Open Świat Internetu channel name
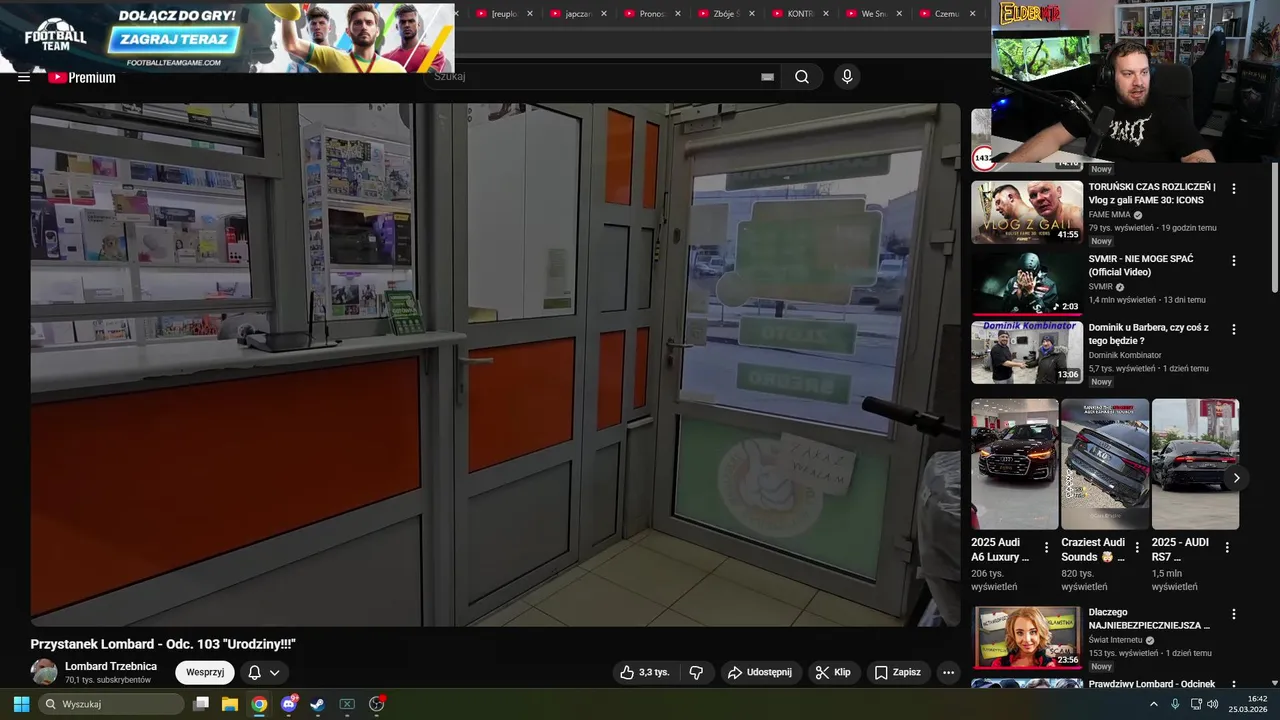Screen dimensions: 1280x720 (x=1115, y=640)
